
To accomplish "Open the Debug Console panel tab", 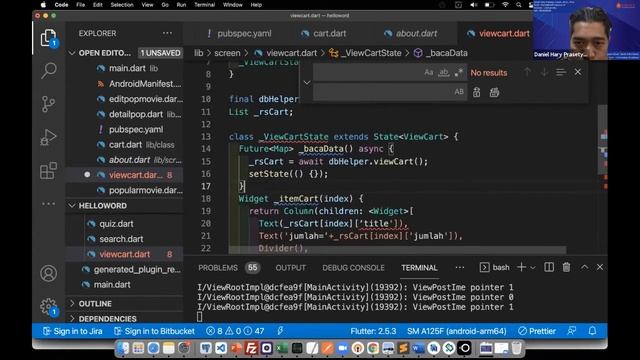I will tap(353, 268).
